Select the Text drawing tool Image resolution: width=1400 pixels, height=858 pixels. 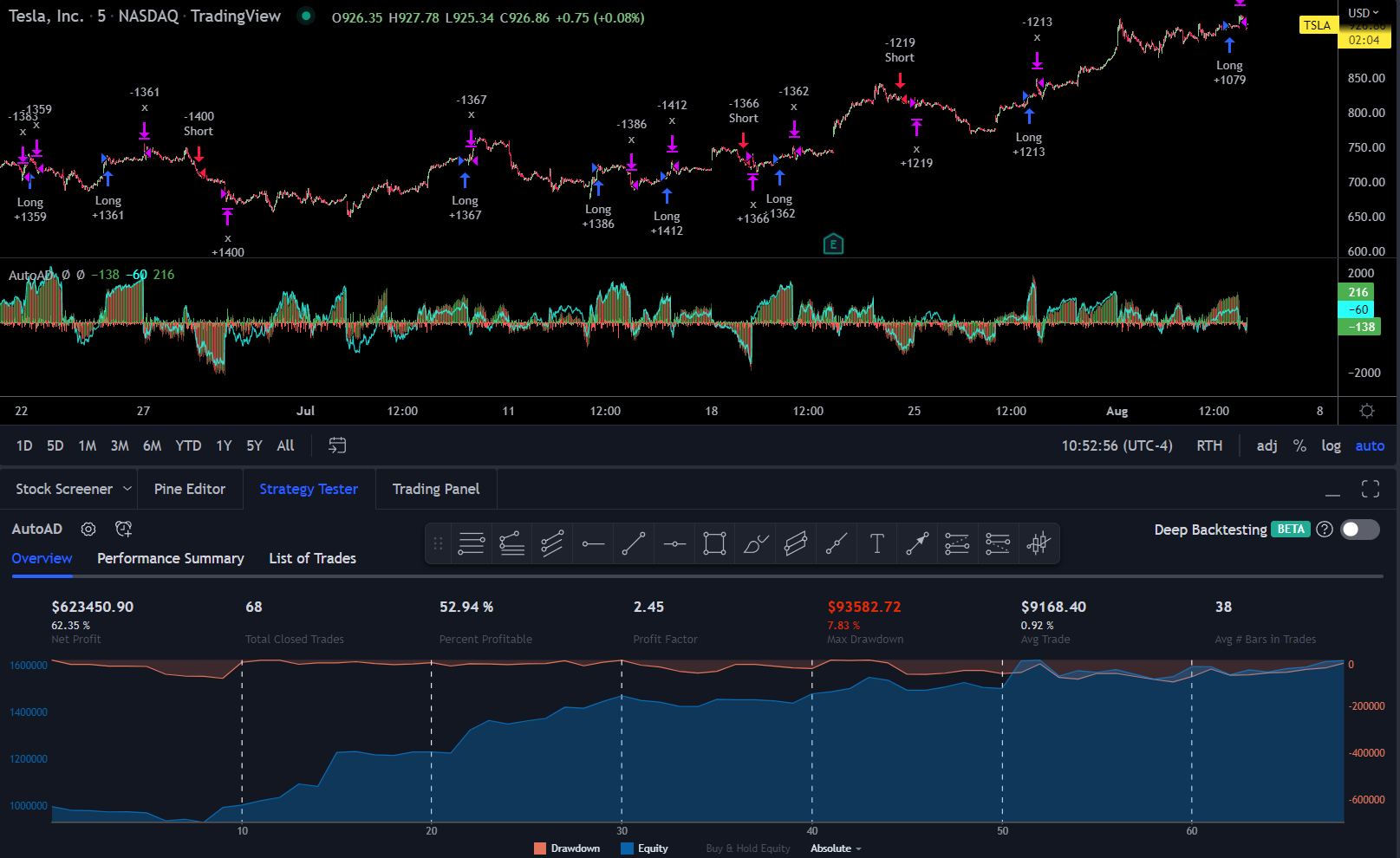coord(876,544)
